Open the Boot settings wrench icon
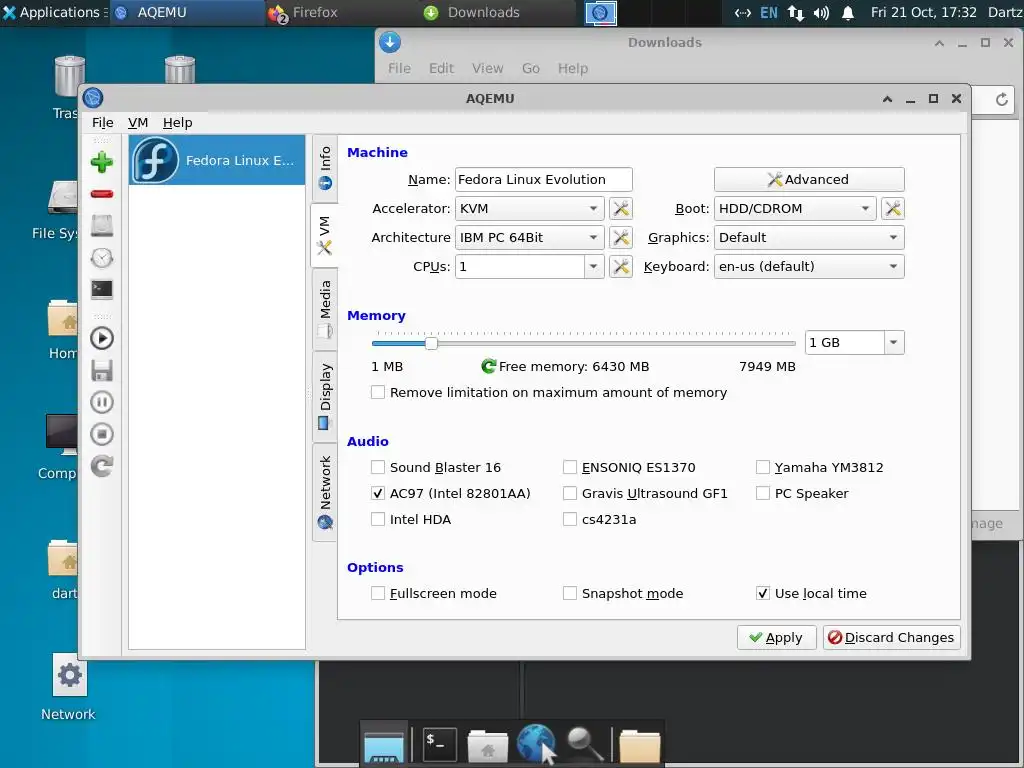1024x768 pixels. (x=892, y=208)
